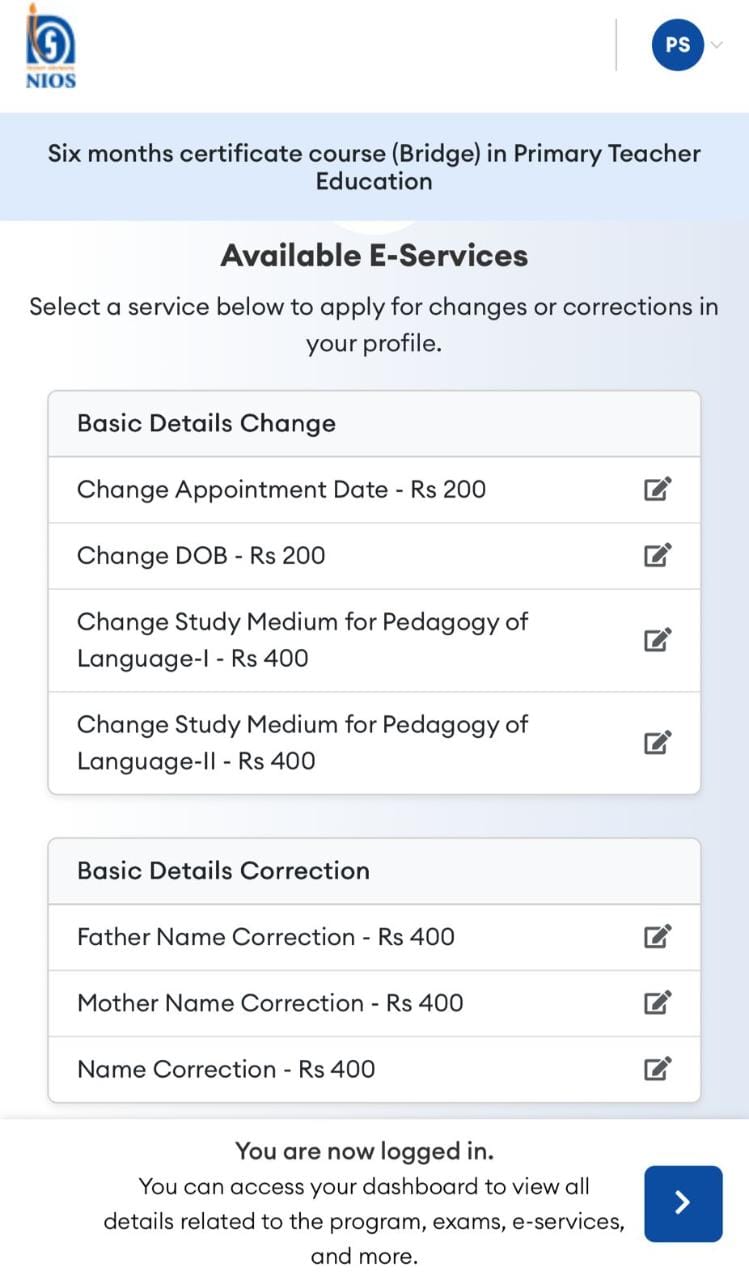Open Father Name Correction - Rs 400

click(x=265, y=937)
